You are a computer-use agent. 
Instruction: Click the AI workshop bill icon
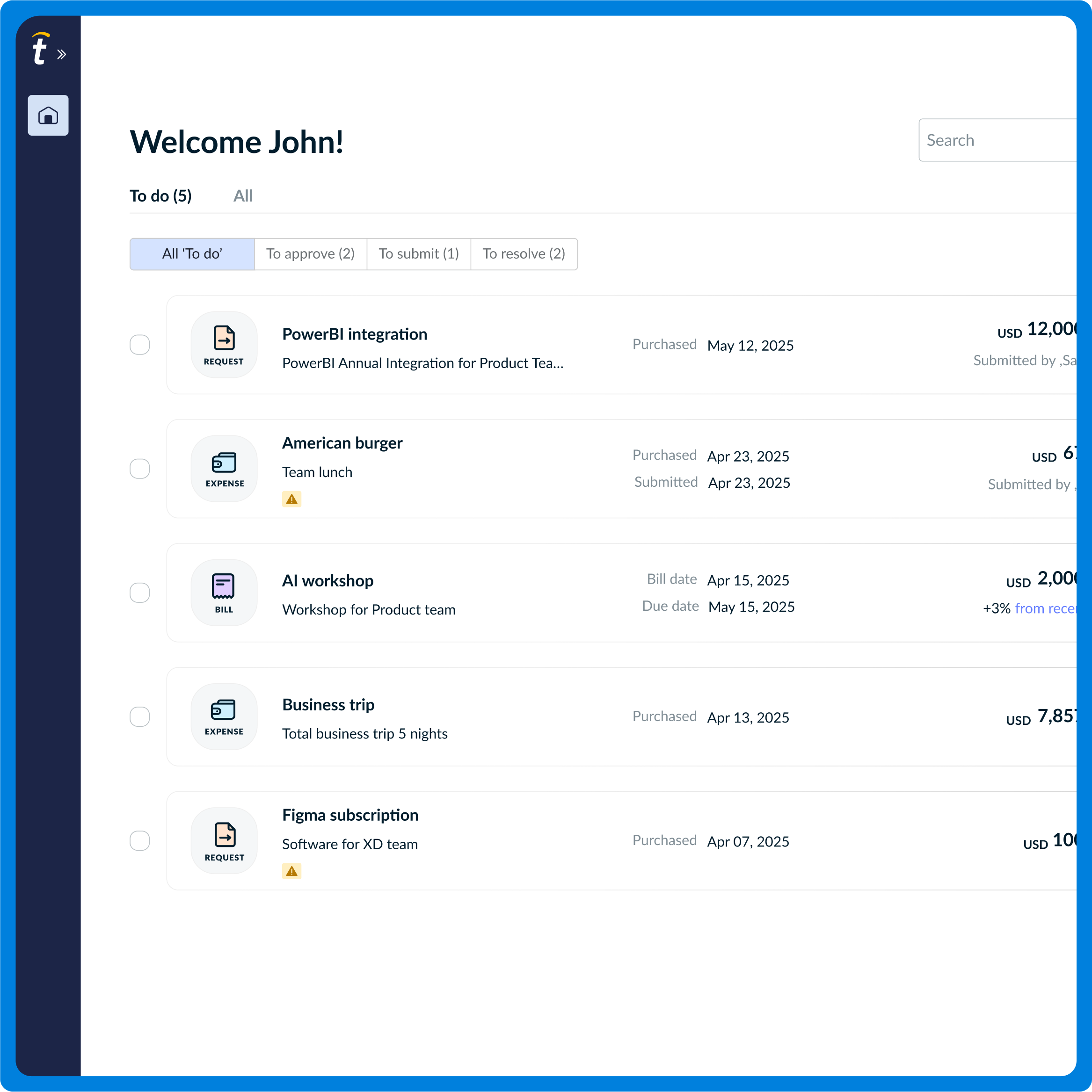click(x=224, y=593)
